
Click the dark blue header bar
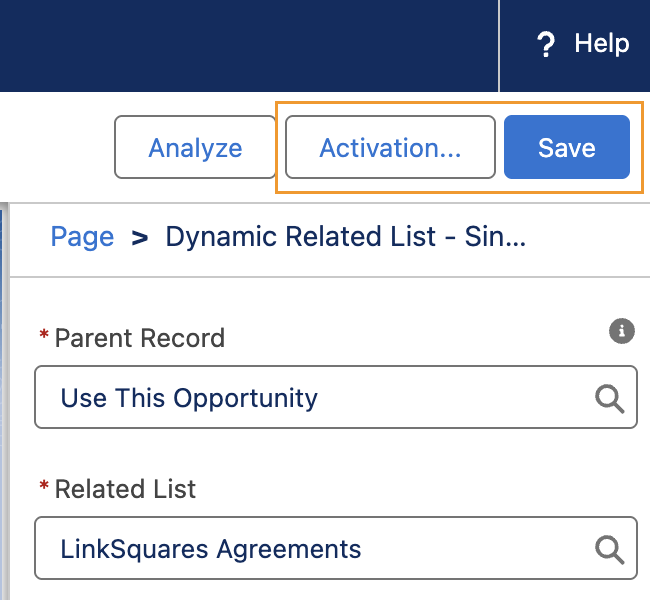[250, 45]
